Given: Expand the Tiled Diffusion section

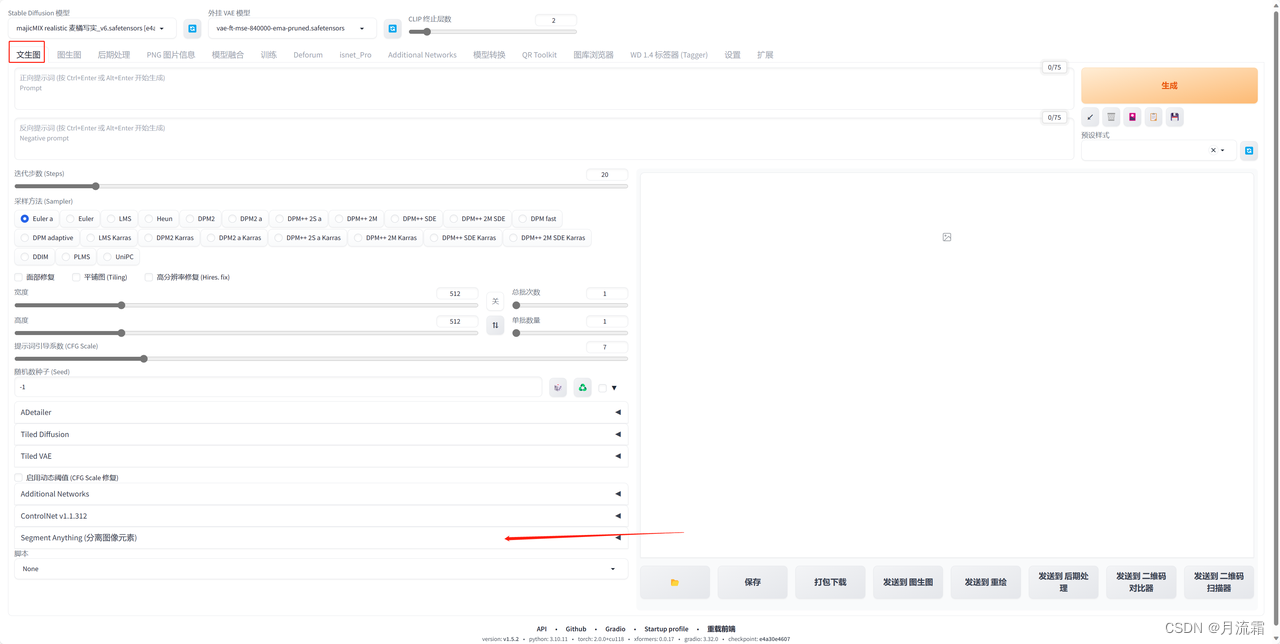Looking at the screenshot, I should (x=321, y=434).
